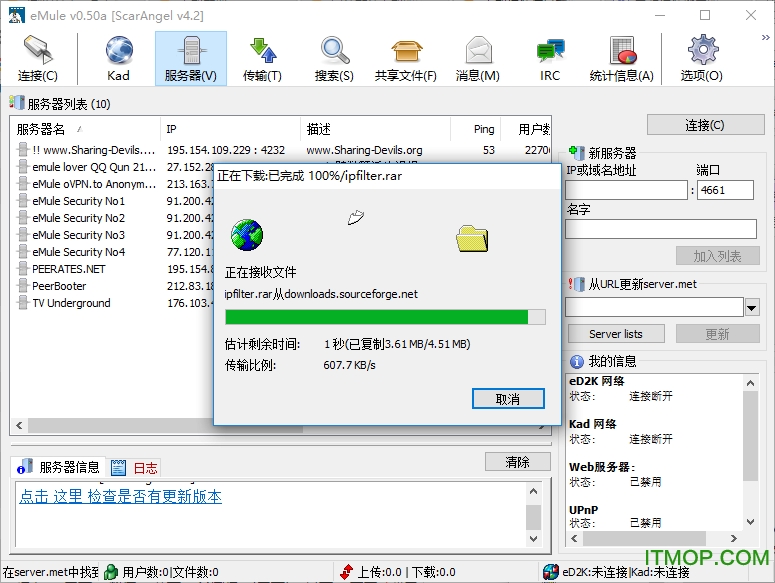Click the Clear log button
The image size is (775, 583).
click(x=517, y=462)
